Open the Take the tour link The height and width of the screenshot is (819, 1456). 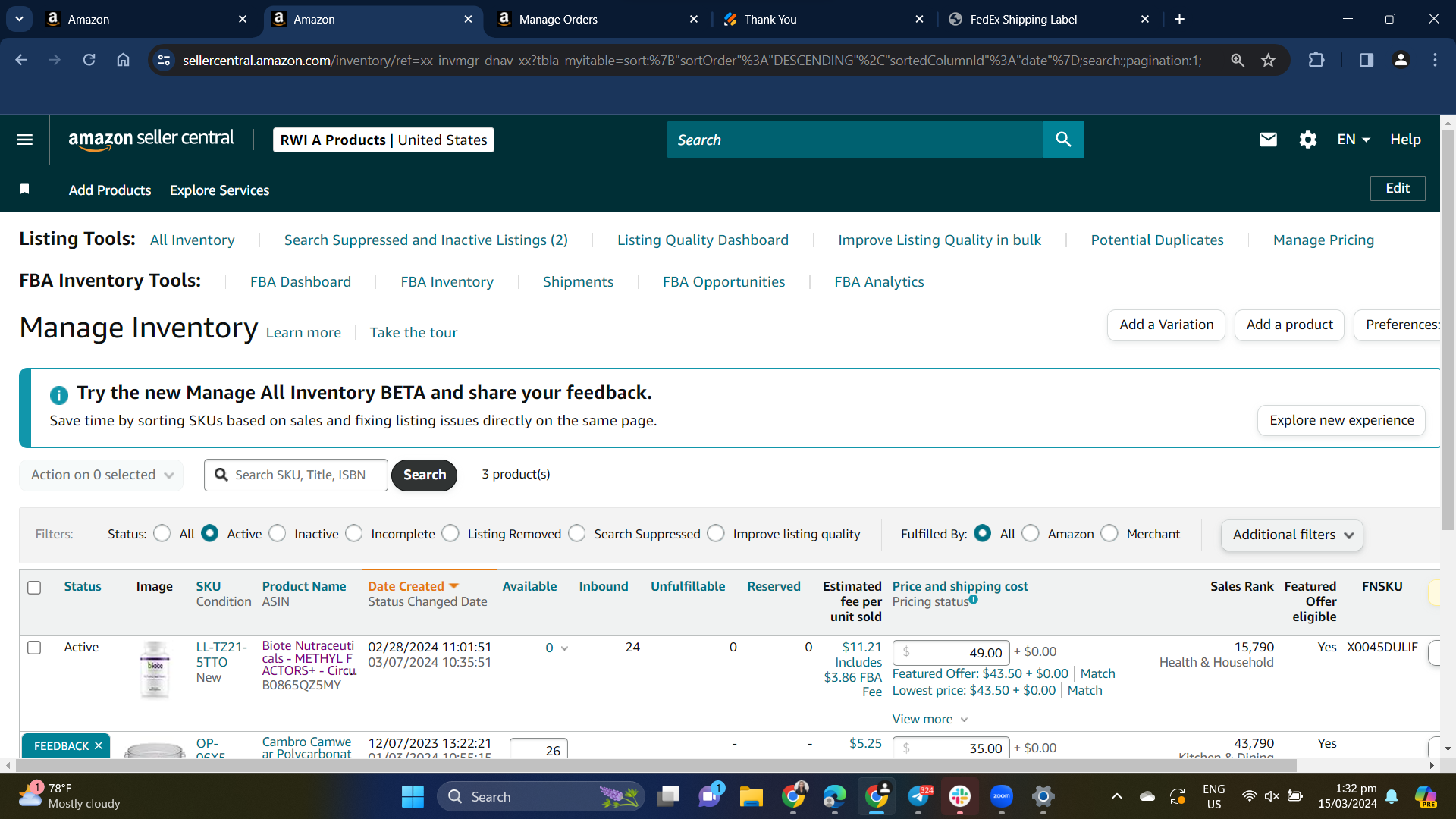pyautogui.click(x=413, y=332)
